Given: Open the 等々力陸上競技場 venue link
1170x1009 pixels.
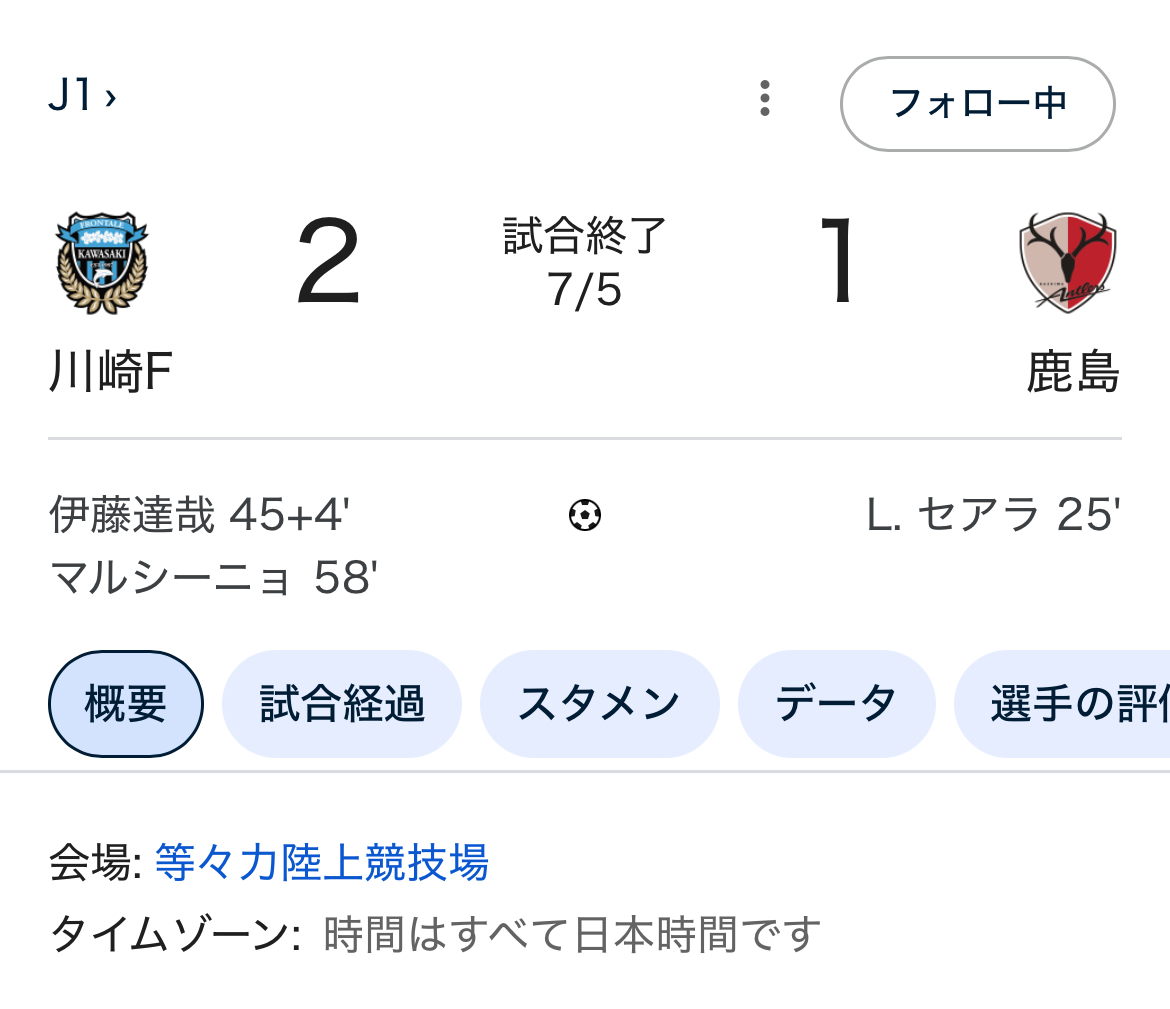Looking at the screenshot, I should [x=322, y=862].
